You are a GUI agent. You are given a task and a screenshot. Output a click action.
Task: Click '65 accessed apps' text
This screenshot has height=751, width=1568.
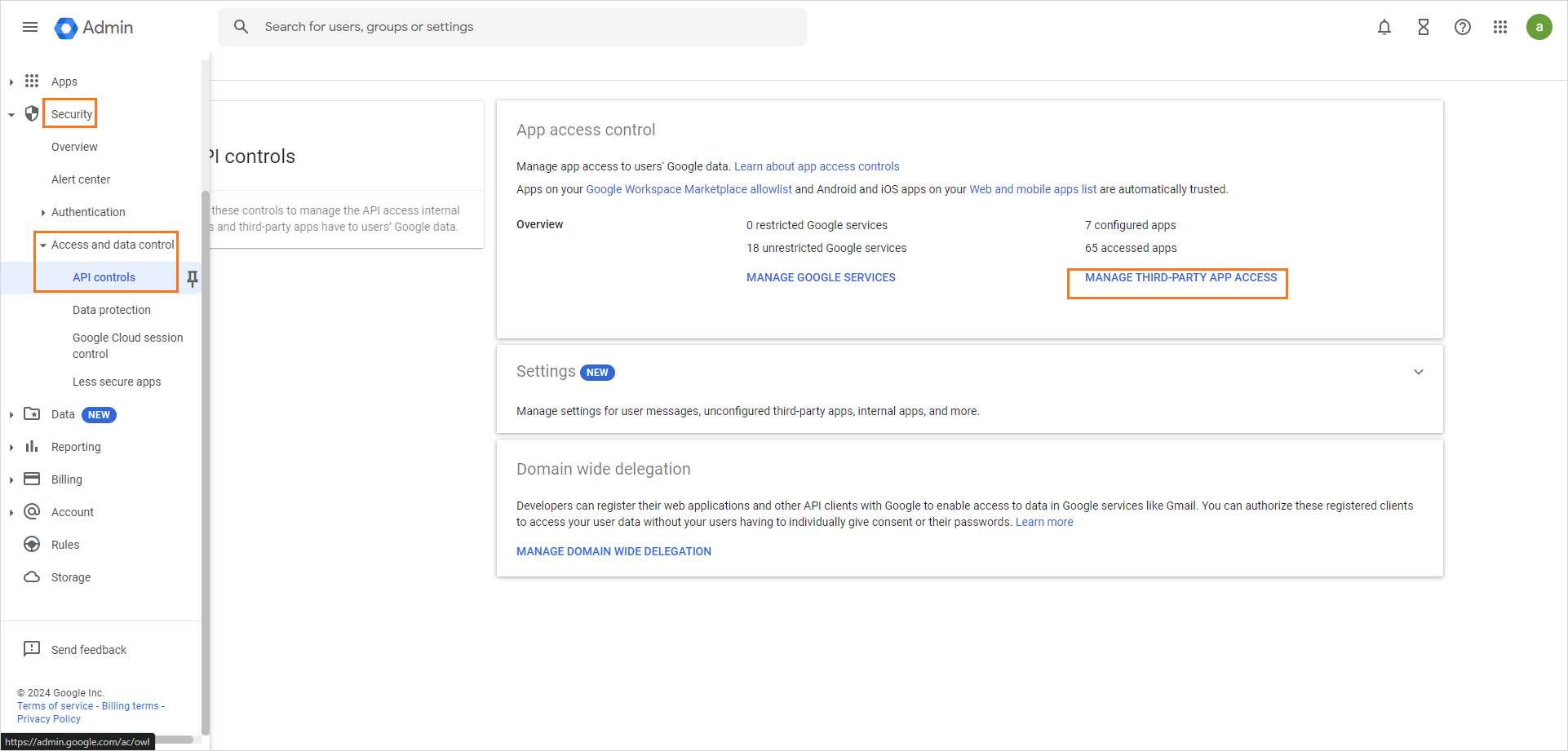pos(1131,248)
